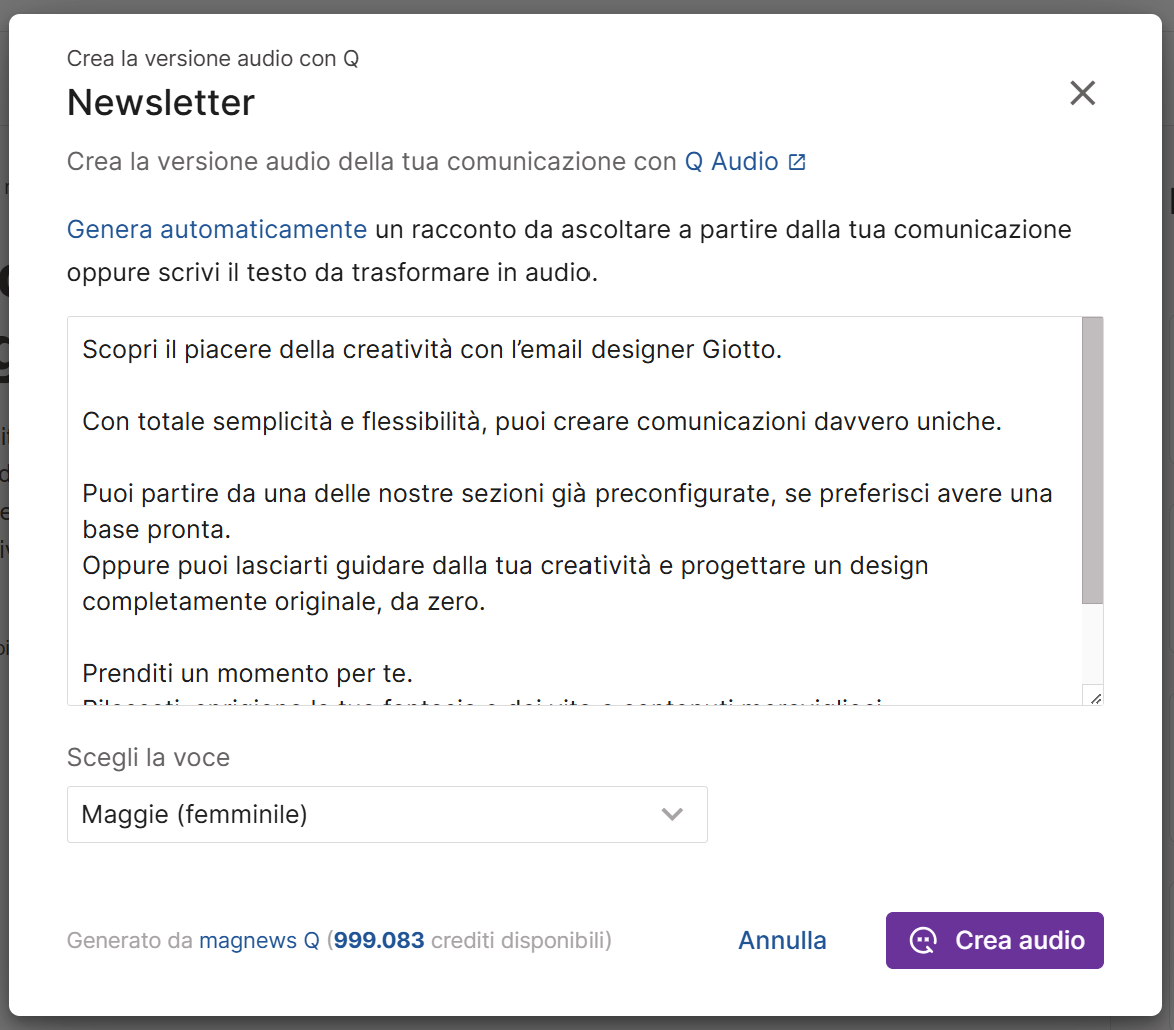Click the Crea audio button

point(994,941)
